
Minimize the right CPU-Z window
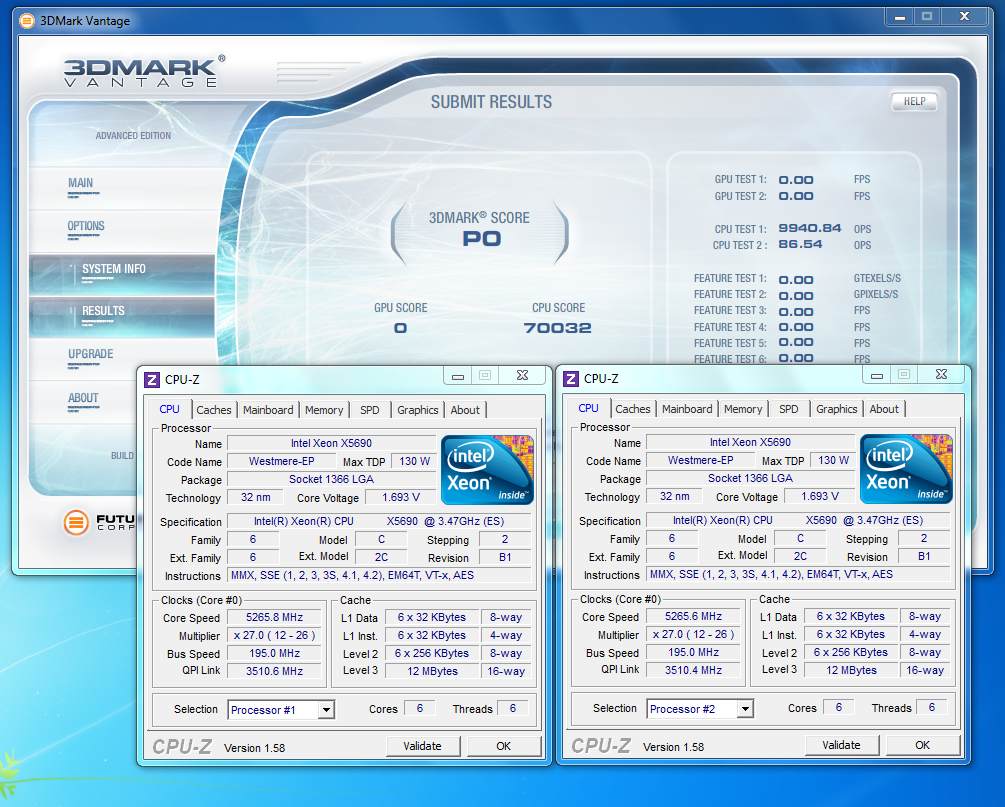coord(877,375)
